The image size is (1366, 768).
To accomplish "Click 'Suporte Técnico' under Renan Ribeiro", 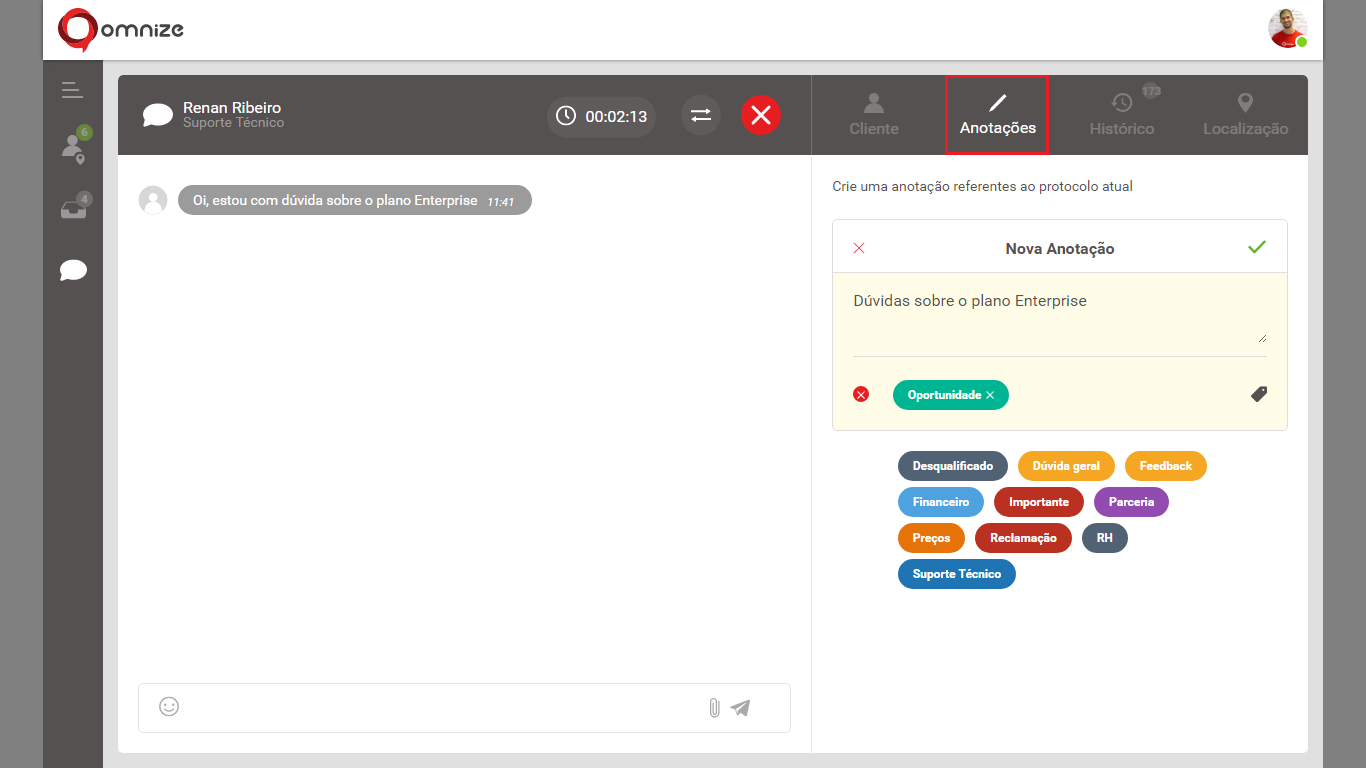I will [234, 123].
